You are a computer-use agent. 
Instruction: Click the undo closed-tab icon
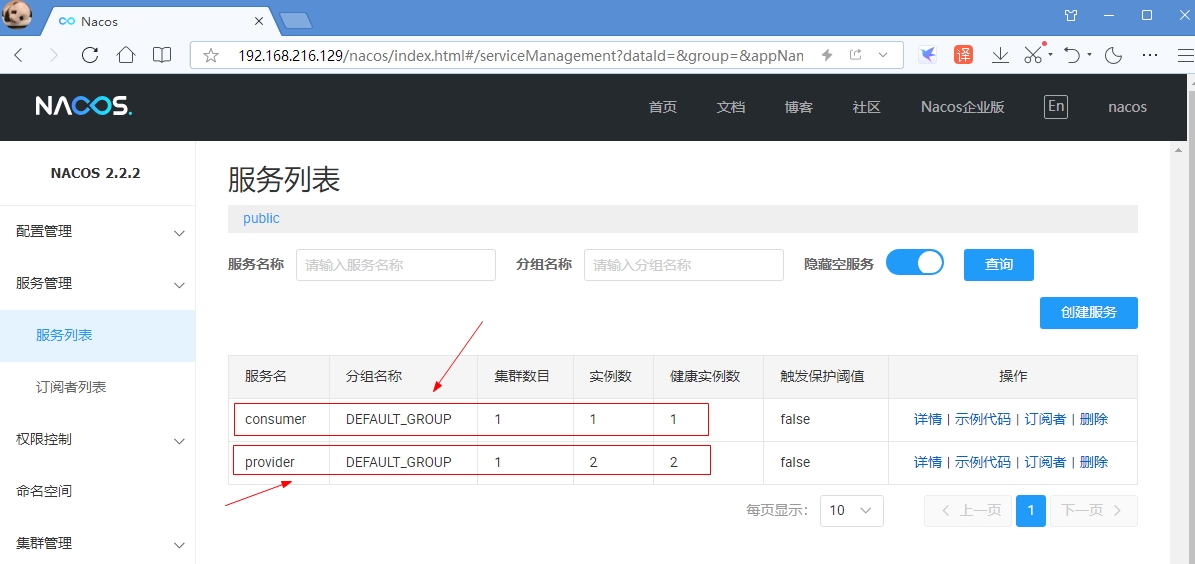click(1072, 55)
